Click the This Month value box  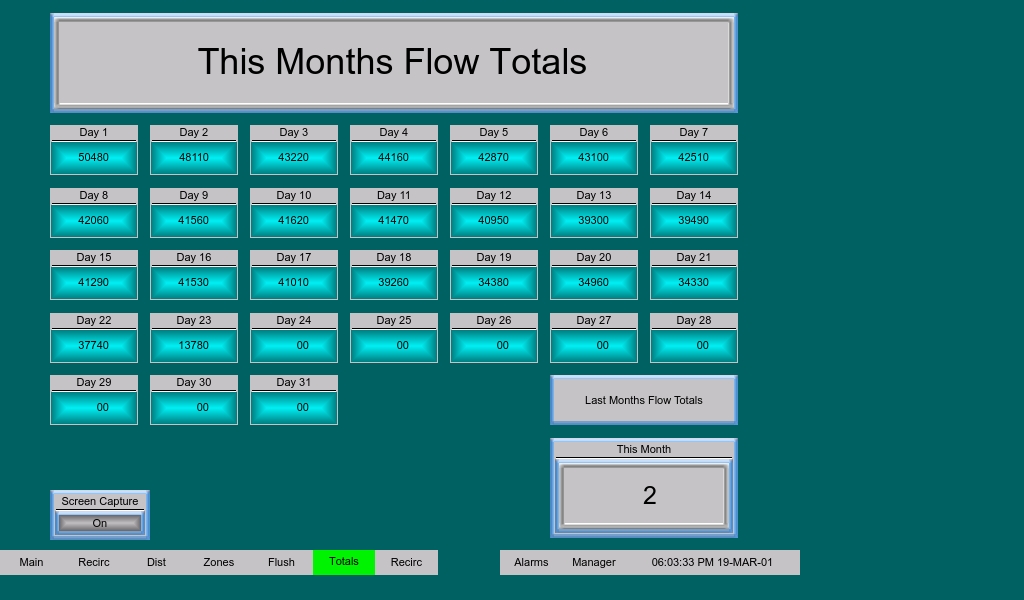[643, 495]
